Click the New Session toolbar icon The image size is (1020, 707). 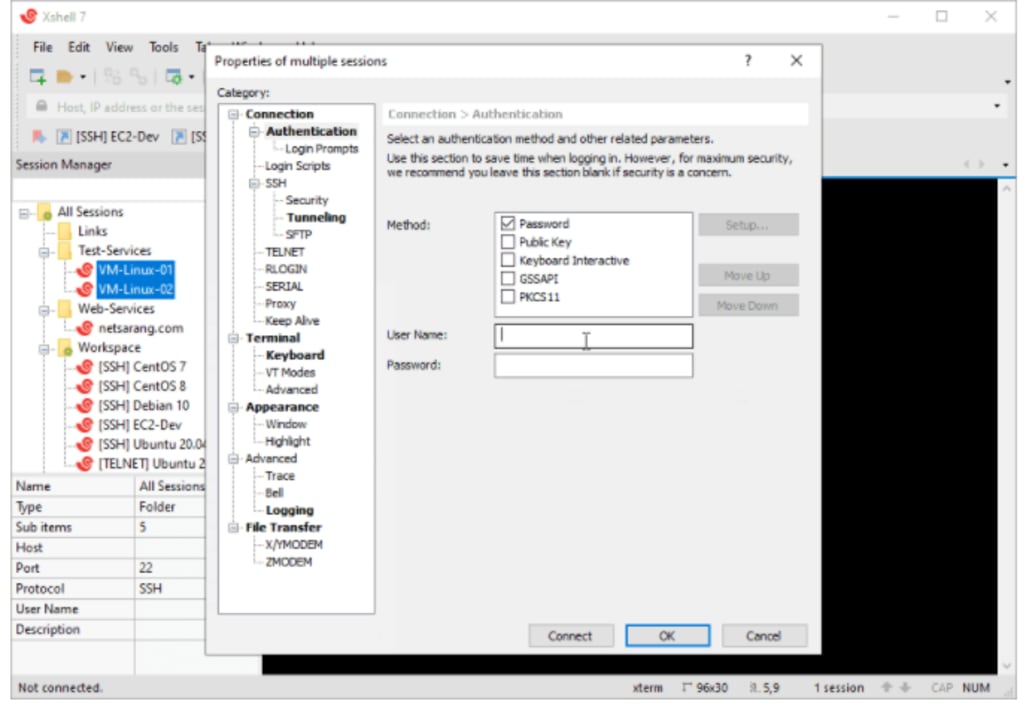click(38, 77)
